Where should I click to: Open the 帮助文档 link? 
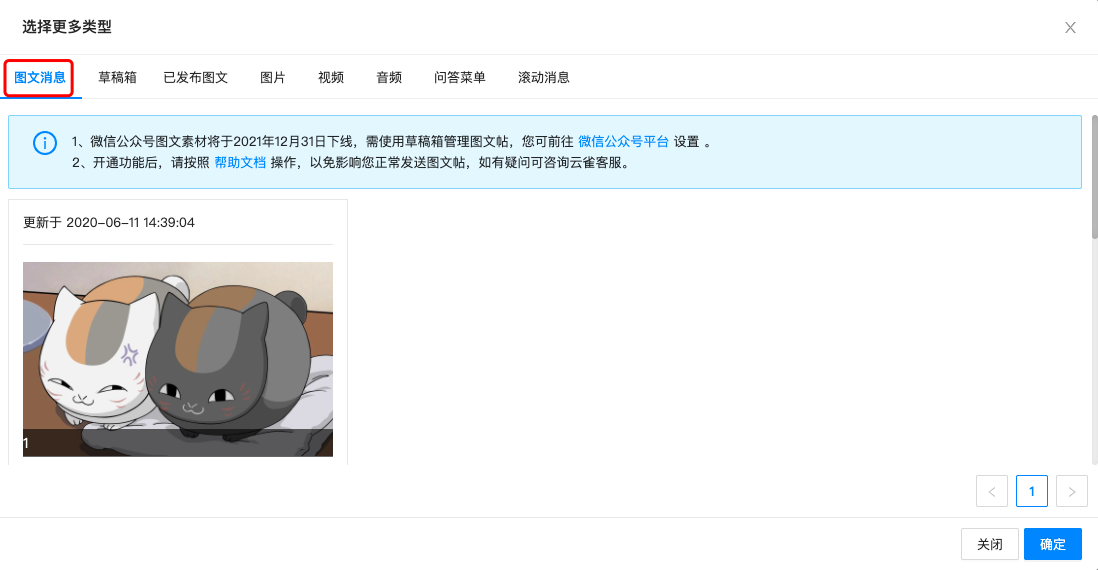pyautogui.click(x=240, y=162)
